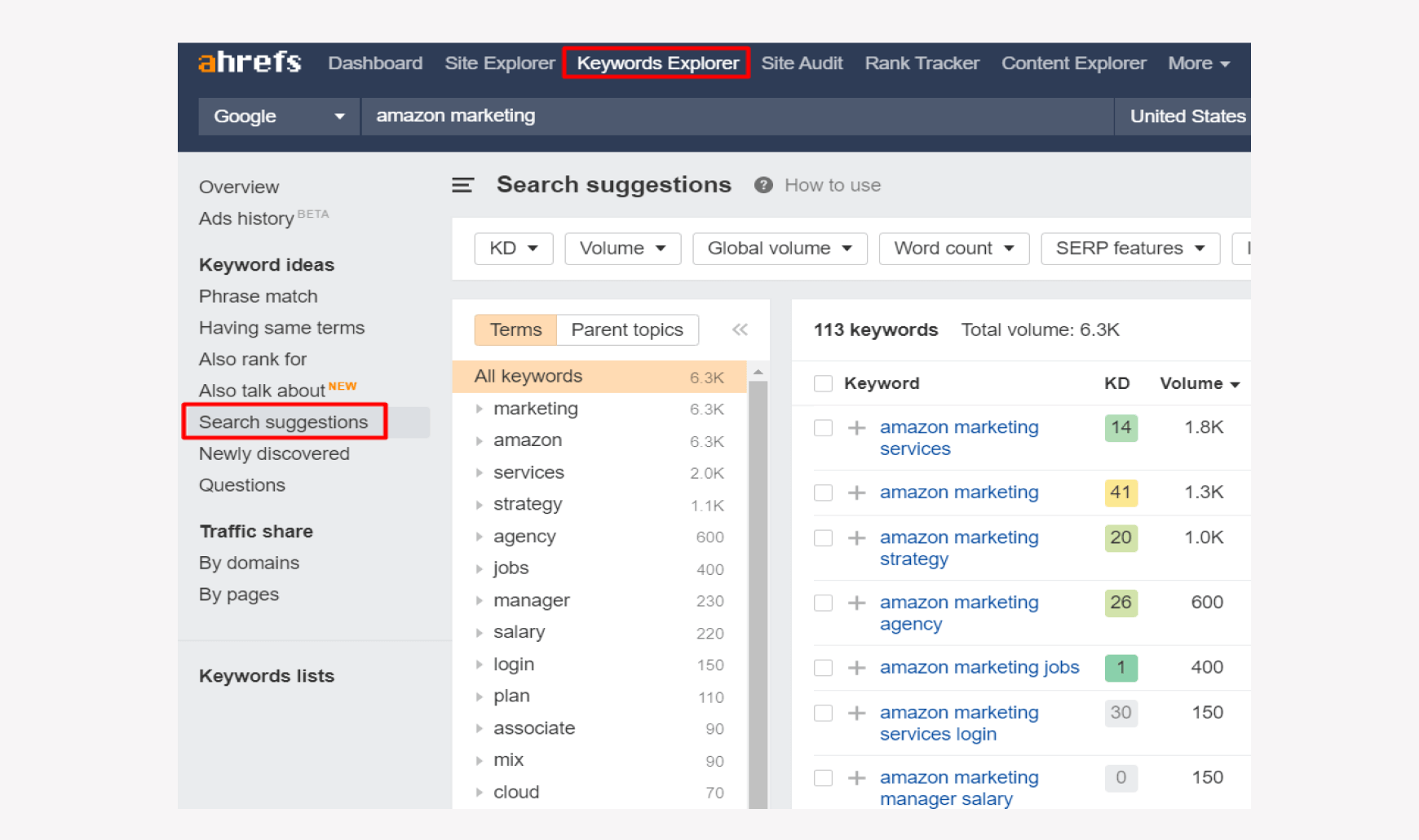Open the SERP features filter dropdown
This screenshot has height=840, width=1419.
[x=1130, y=248]
